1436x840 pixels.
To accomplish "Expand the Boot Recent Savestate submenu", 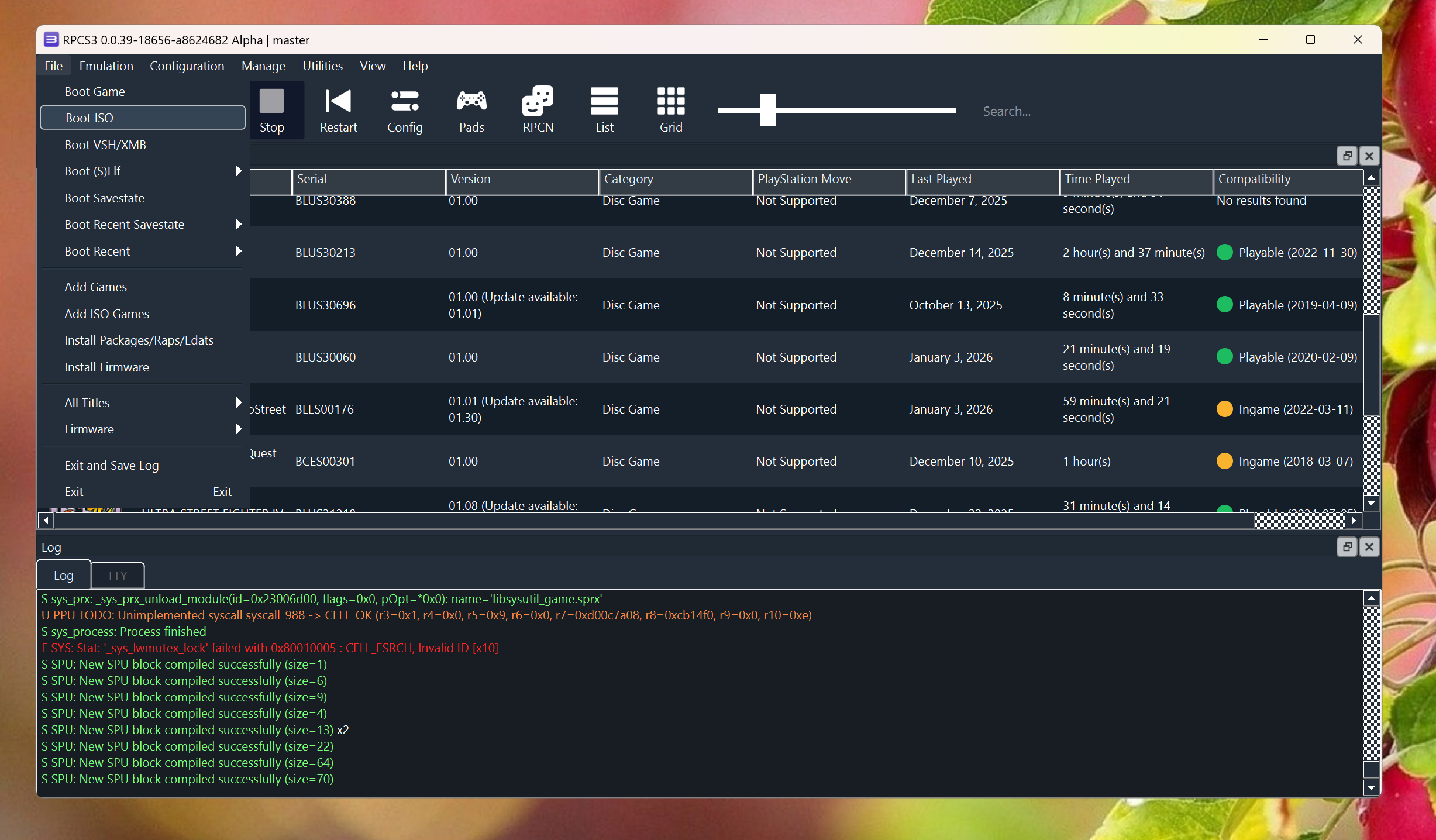I will pyautogui.click(x=237, y=224).
